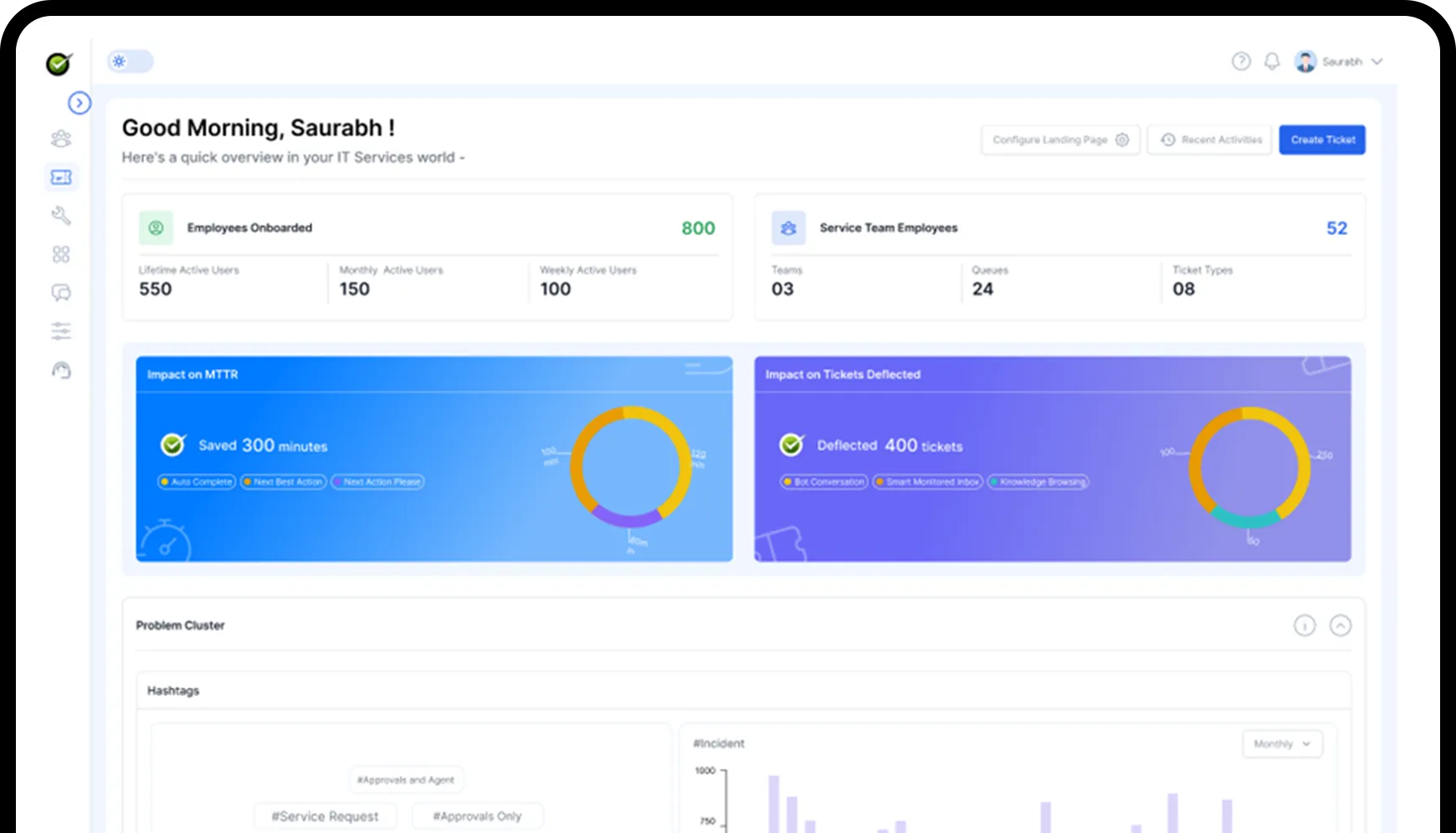Screen dimensions: 1456x833
Task: Click the green checkmark app logo
Action: pyautogui.click(x=59, y=64)
